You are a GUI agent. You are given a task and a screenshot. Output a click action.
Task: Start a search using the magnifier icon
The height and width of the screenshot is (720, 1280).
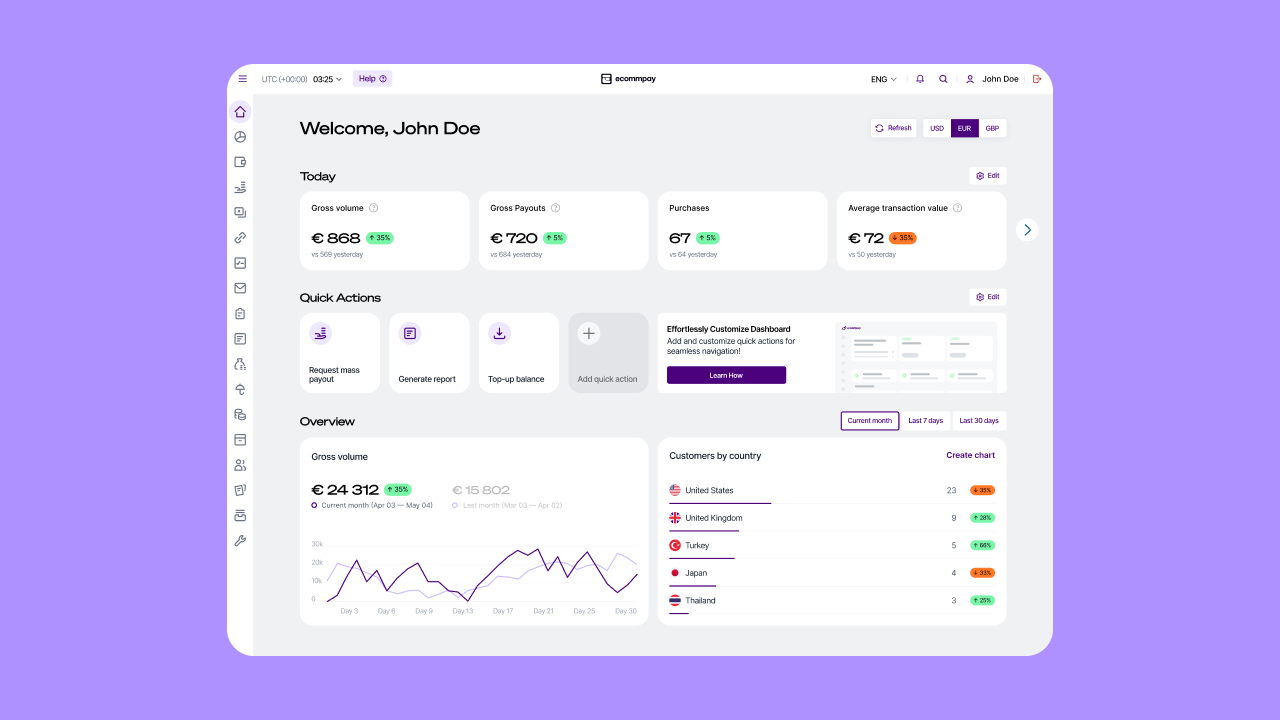943,78
